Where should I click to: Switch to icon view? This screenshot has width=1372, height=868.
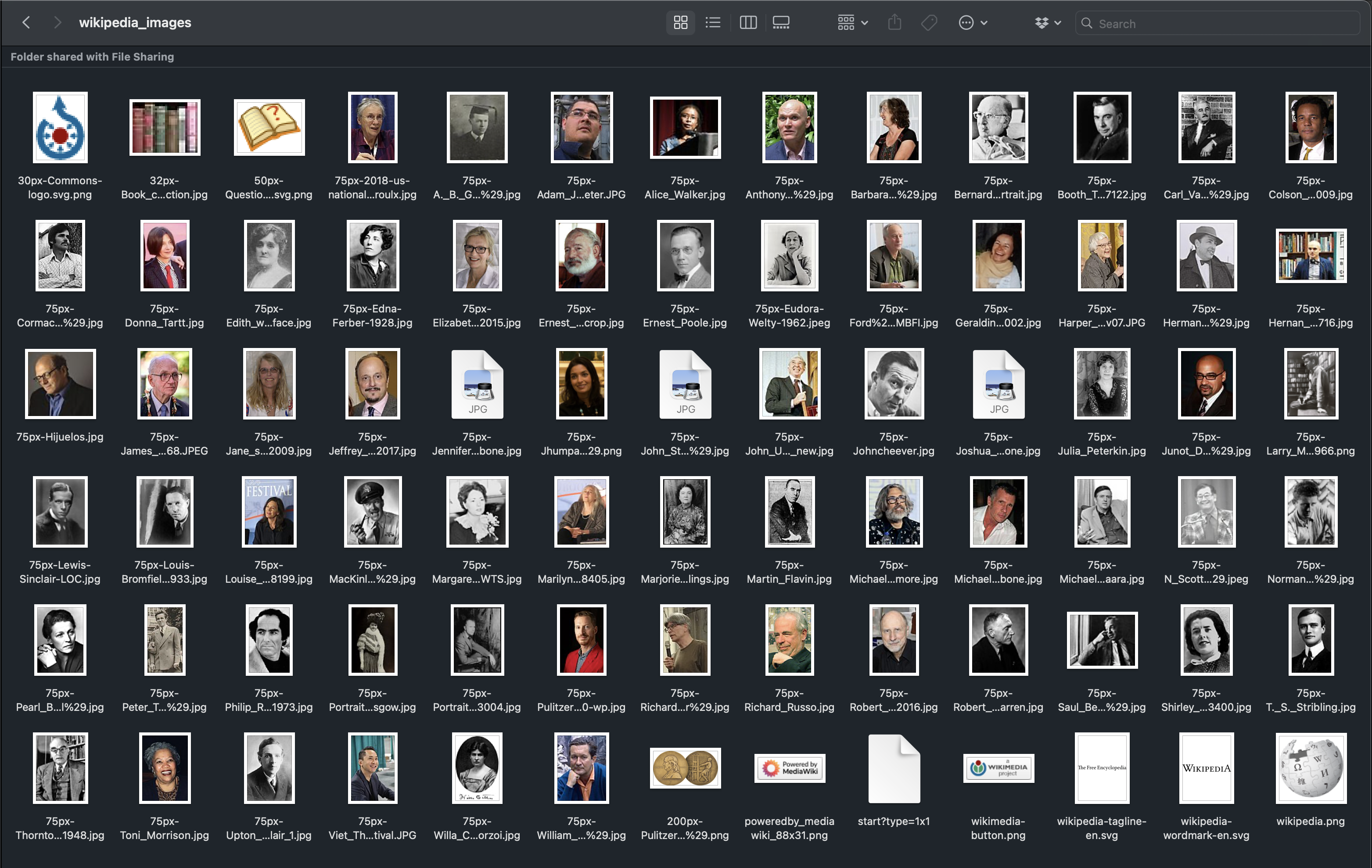pos(680,23)
